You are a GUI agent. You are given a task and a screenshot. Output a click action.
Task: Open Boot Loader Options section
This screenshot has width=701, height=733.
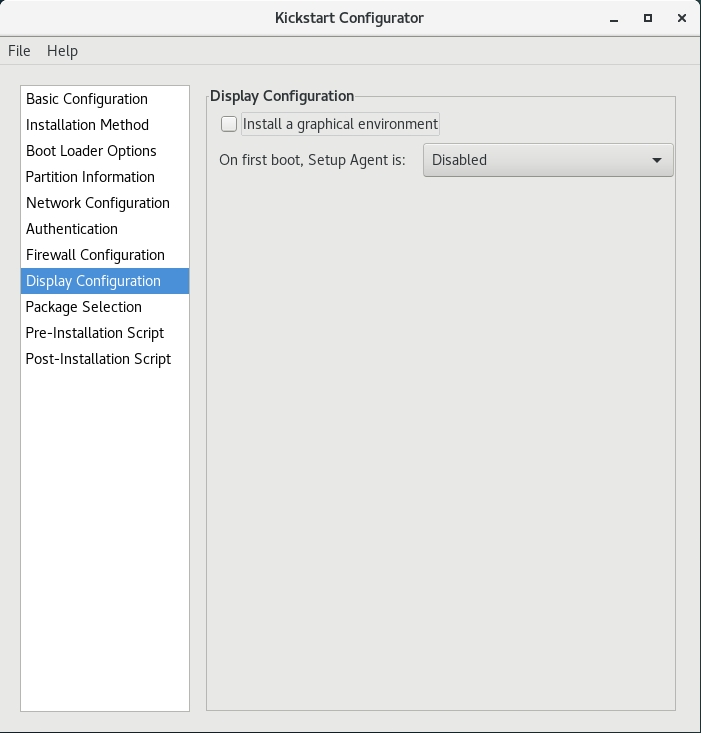click(91, 151)
